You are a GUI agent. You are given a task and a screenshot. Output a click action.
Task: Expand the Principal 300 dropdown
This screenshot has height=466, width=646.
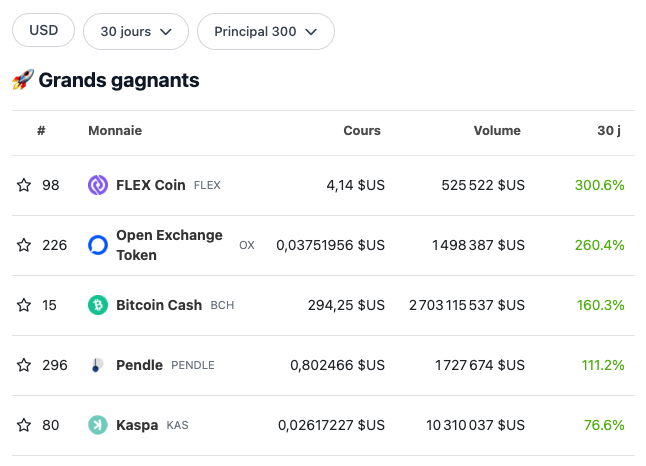coord(265,31)
